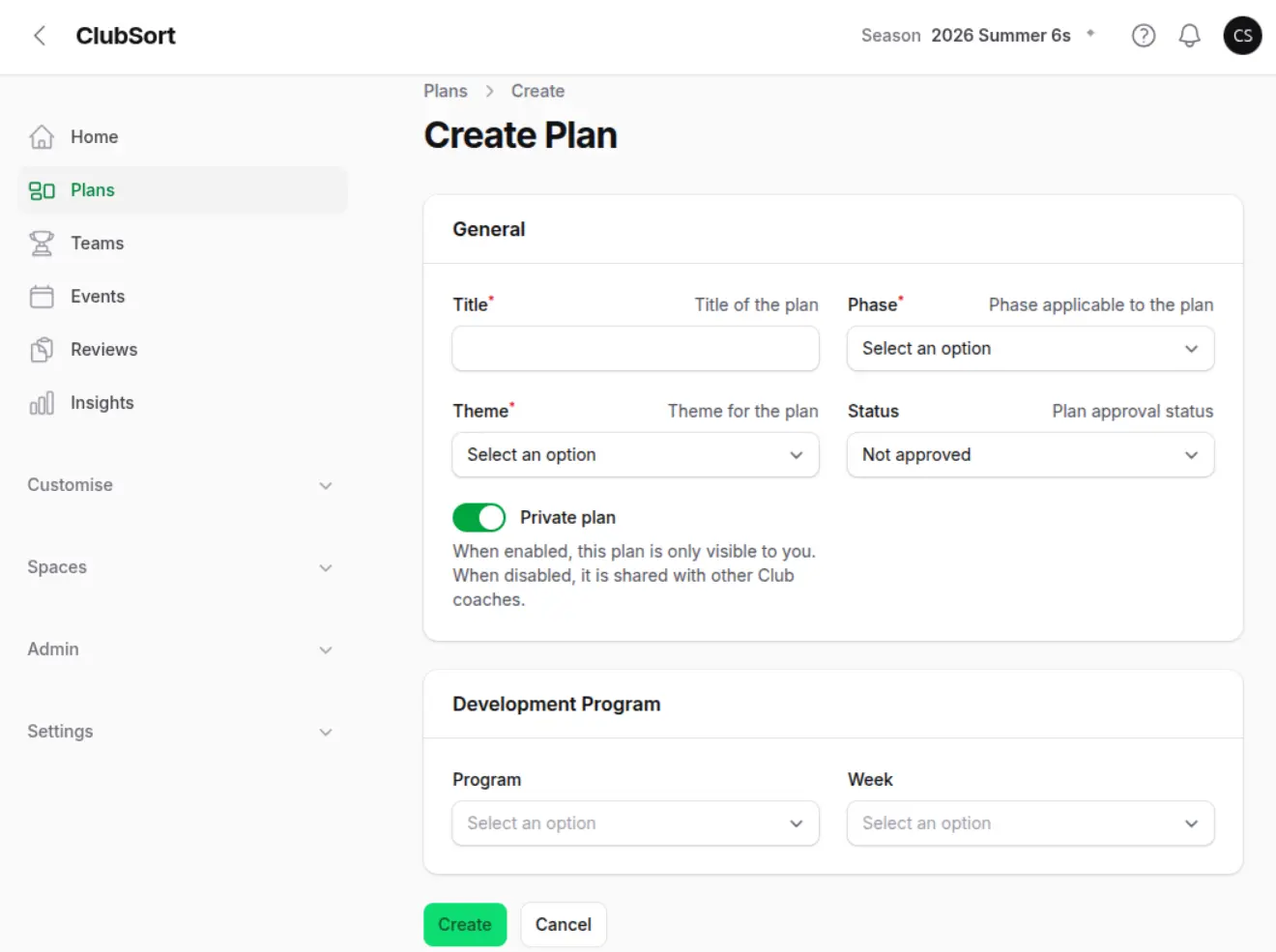
Task: Open Insights in sidebar
Action: point(183,403)
